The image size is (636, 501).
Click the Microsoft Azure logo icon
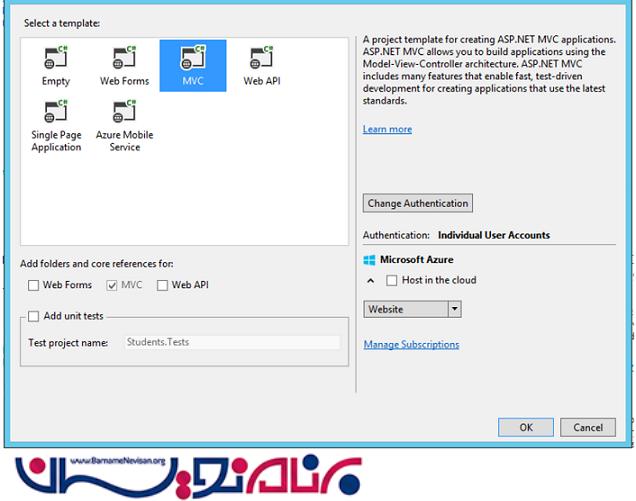pyautogui.click(x=369, y=260)
